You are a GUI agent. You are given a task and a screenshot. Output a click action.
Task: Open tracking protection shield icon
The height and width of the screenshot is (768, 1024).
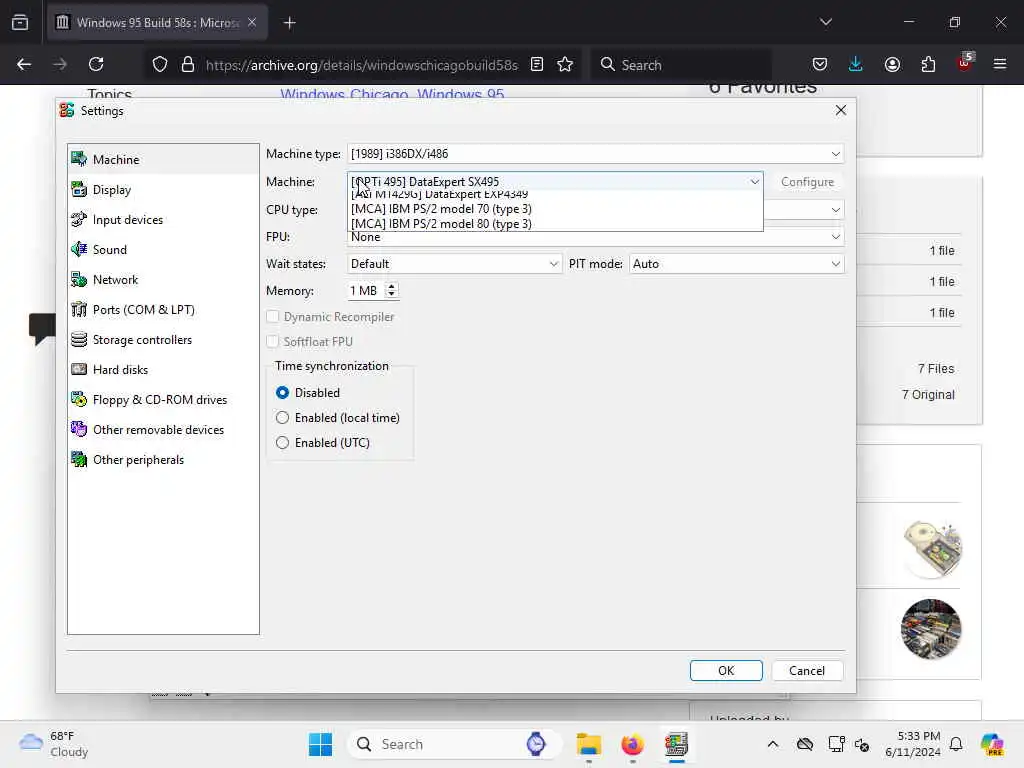[x=160, y=64]
